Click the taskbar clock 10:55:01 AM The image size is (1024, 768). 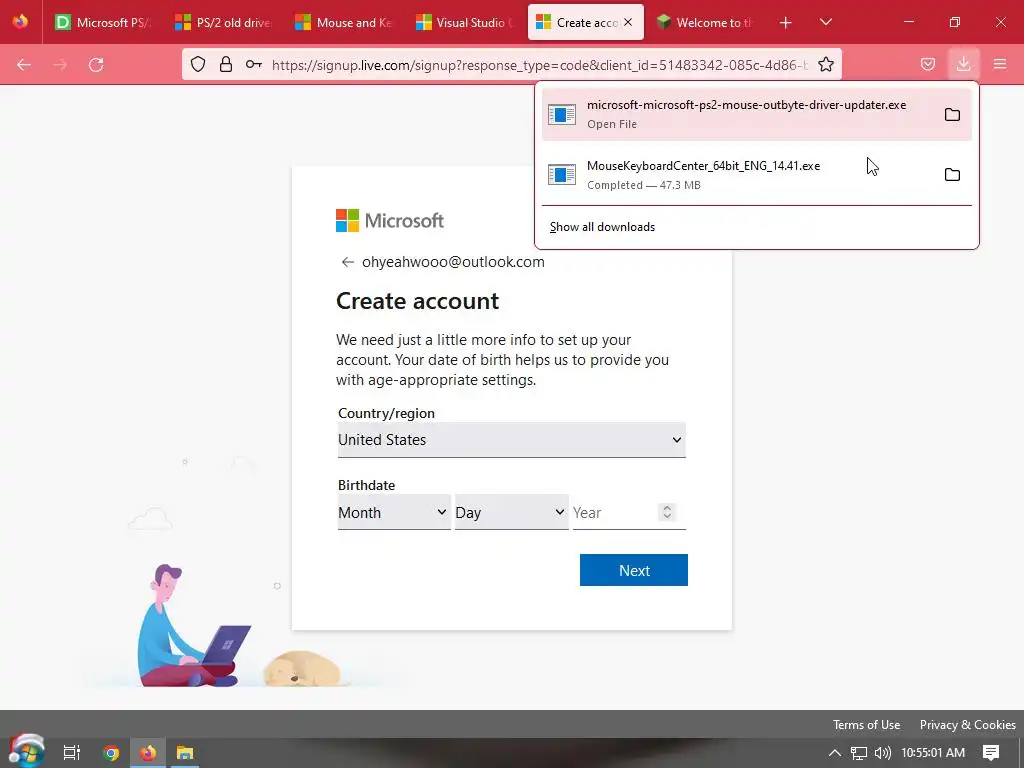pos(933,752)
